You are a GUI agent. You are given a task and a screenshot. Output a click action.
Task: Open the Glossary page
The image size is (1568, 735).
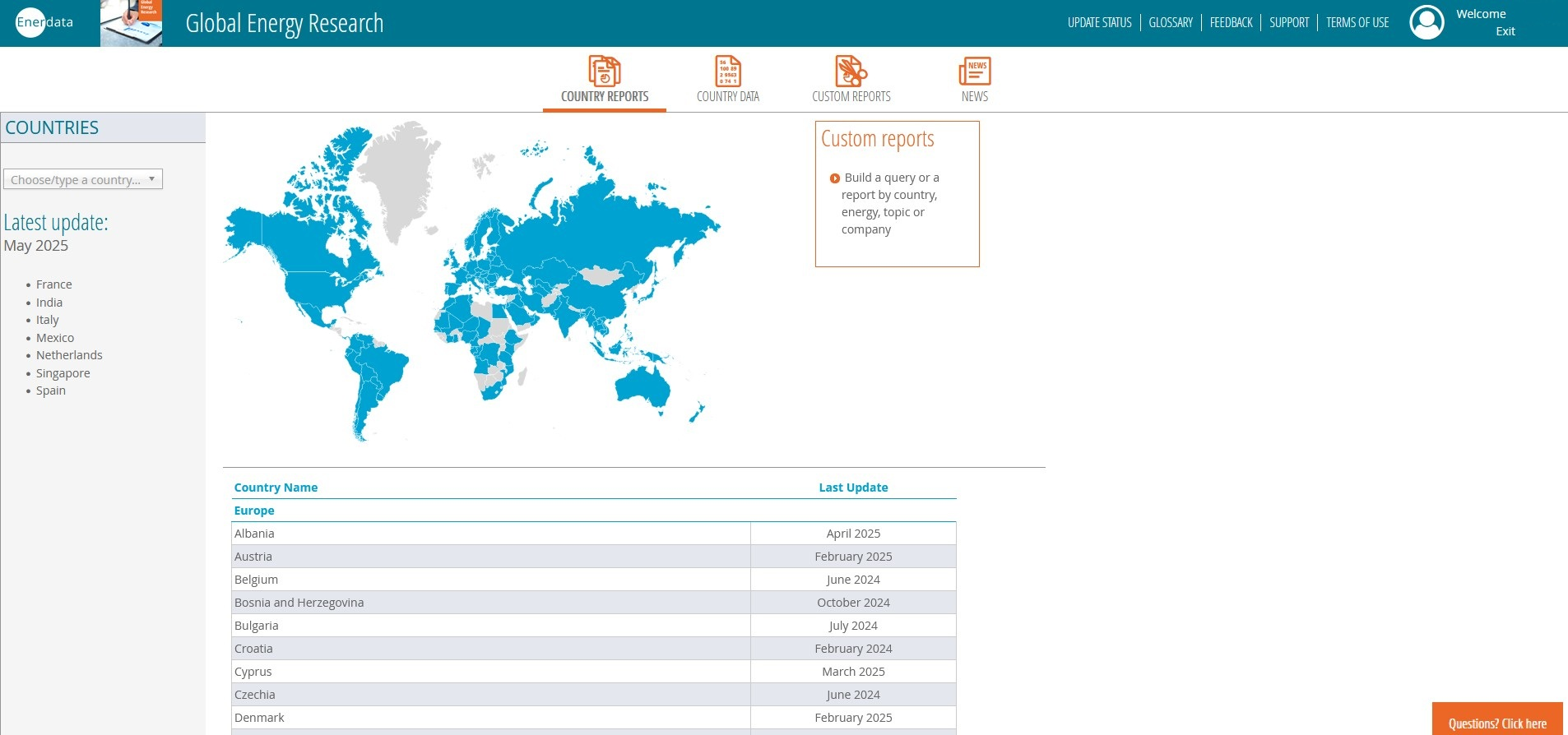click(1170, 23)
